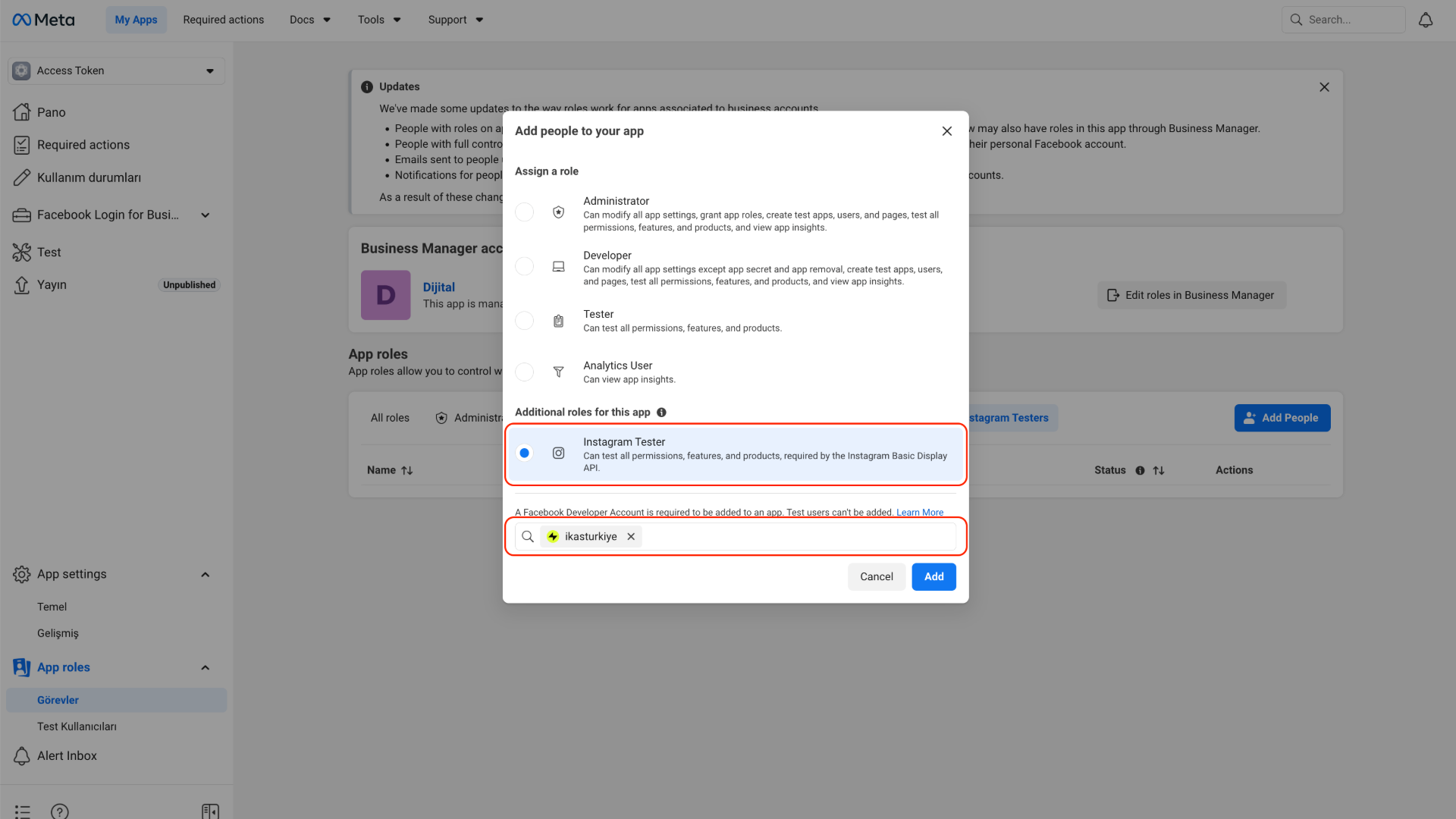Click the Meta logo
The image size is (1456, 819).
pos(43,20)
